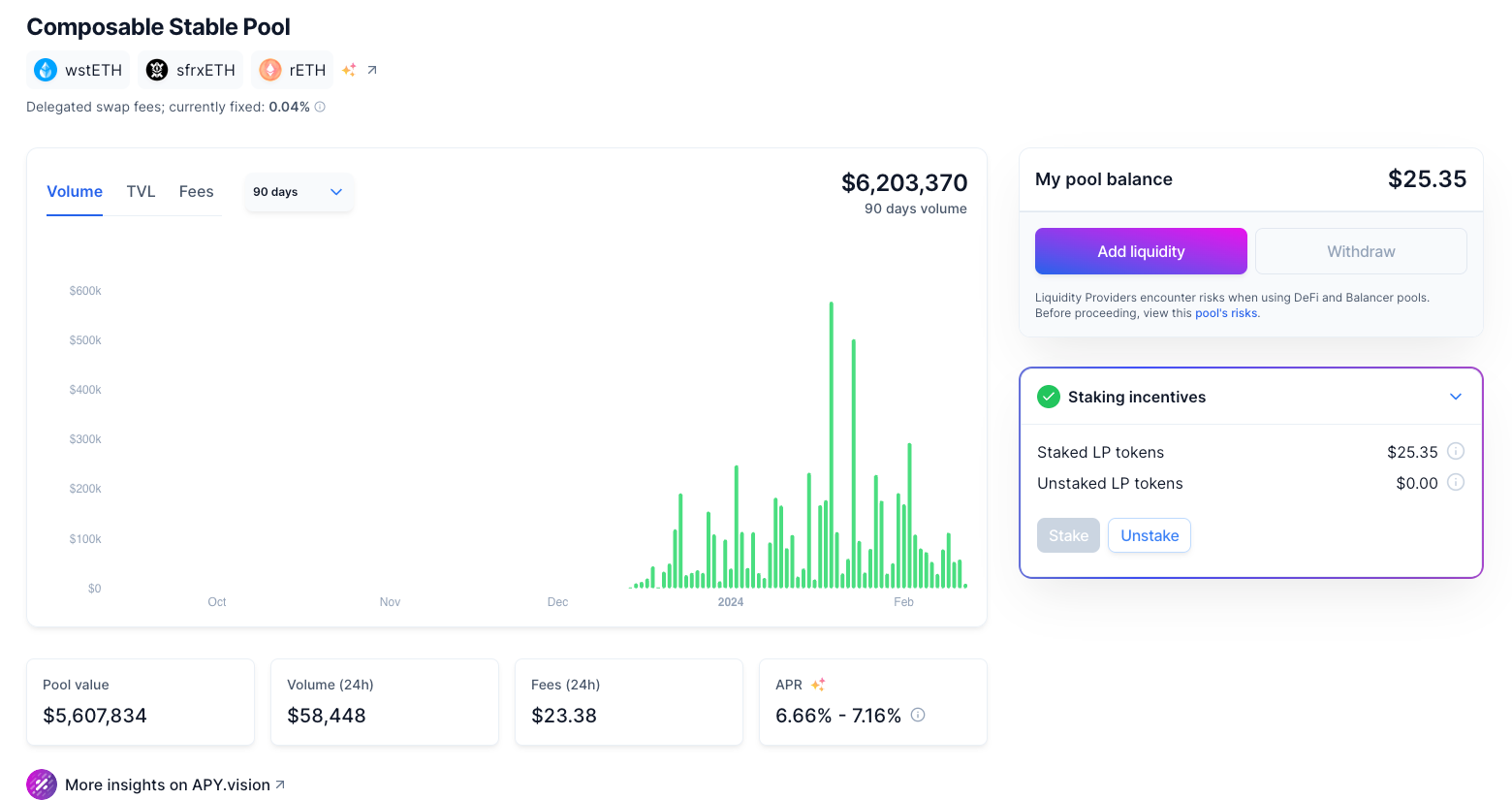Click sparkle icon next to APR label
Viewport: 1512px width, 800px height.
tap(818, 685)
